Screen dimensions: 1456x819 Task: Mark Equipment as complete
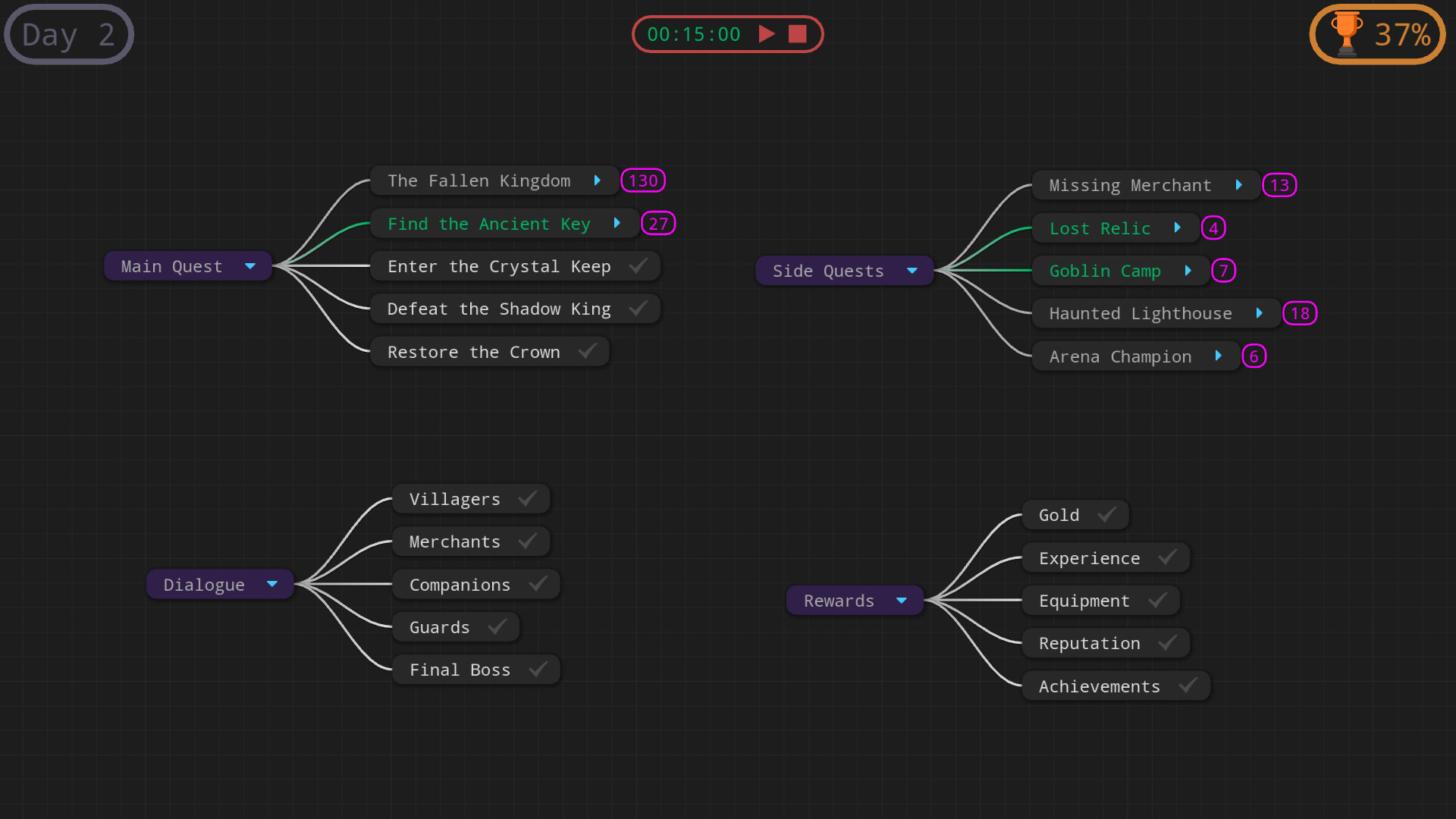click(x=1158, y=600)
